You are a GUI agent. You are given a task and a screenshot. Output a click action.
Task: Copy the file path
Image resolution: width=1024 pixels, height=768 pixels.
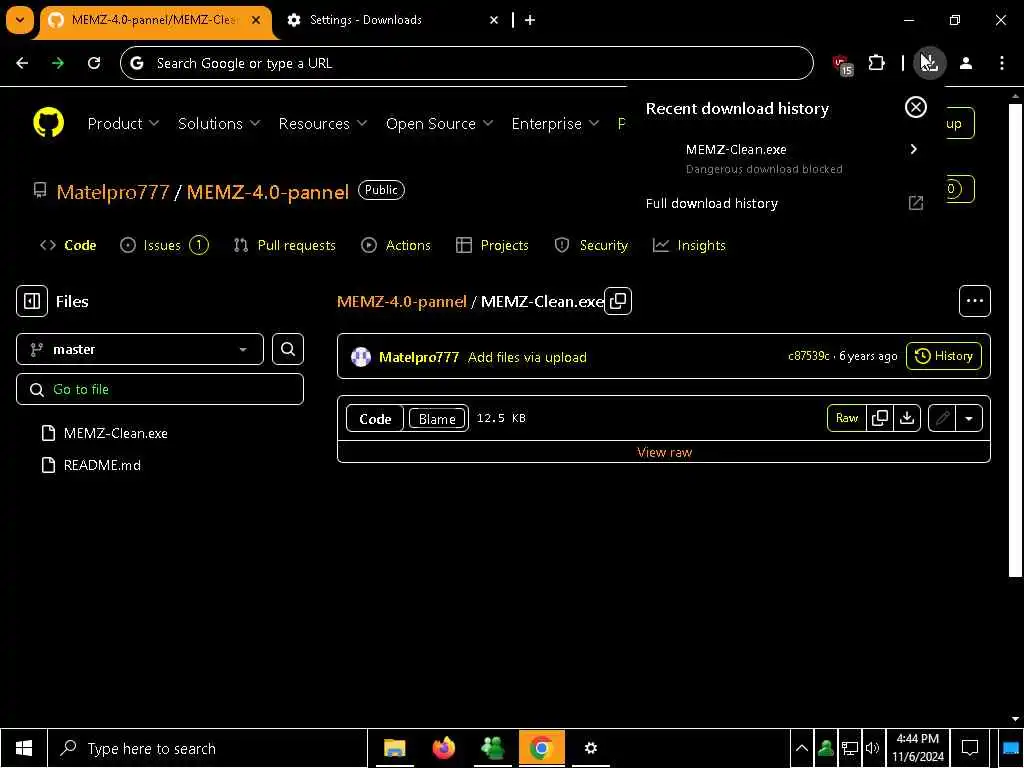coord(618,301)
